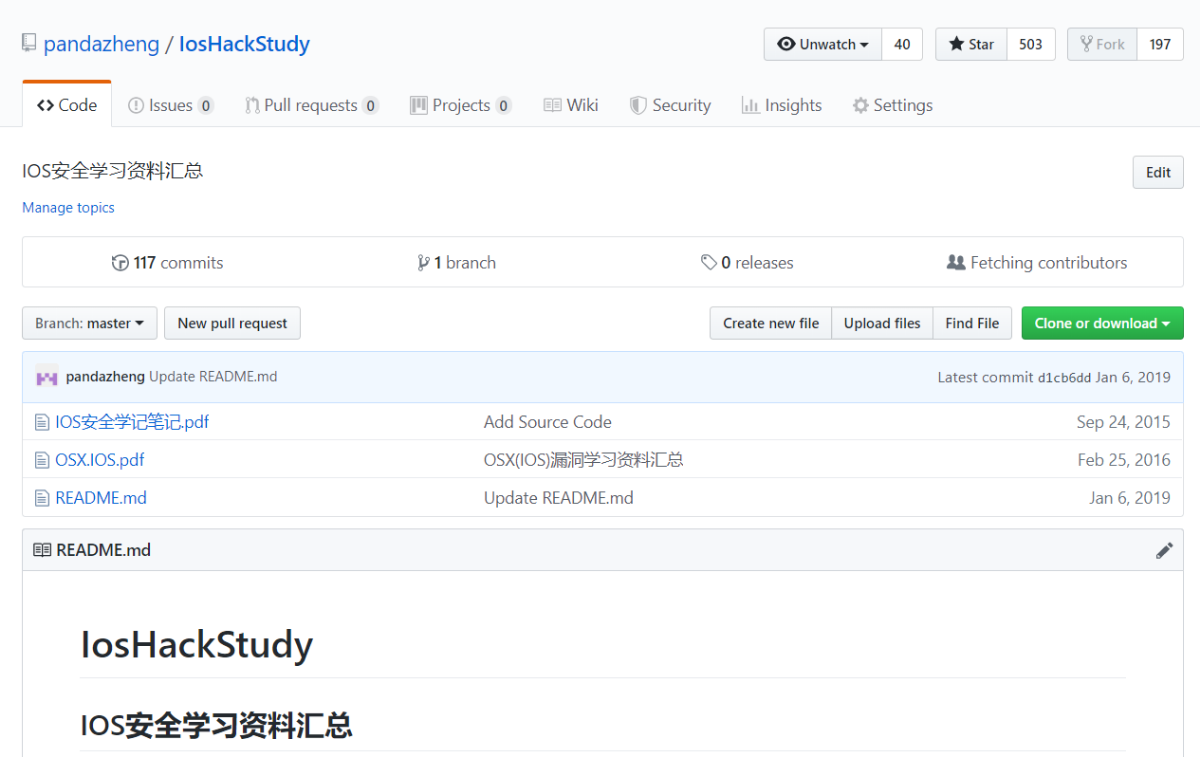Click the Upload files button
This screenshot has height=757, width=1200.
pyautogui.click(x=882, y=323)
